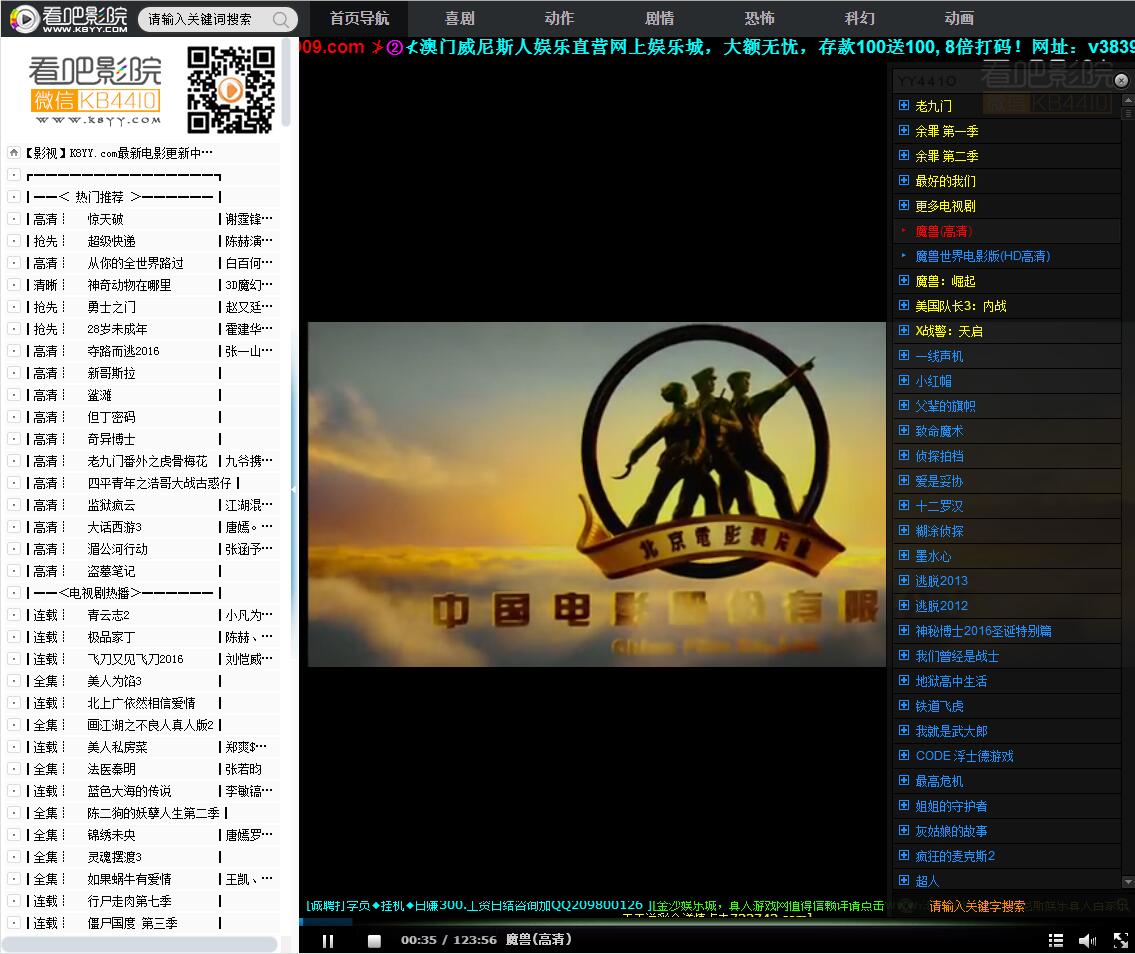Click the tree node icon beside 蓝色大海的传说
The image size is (1135, 954).
click(14, 791)
